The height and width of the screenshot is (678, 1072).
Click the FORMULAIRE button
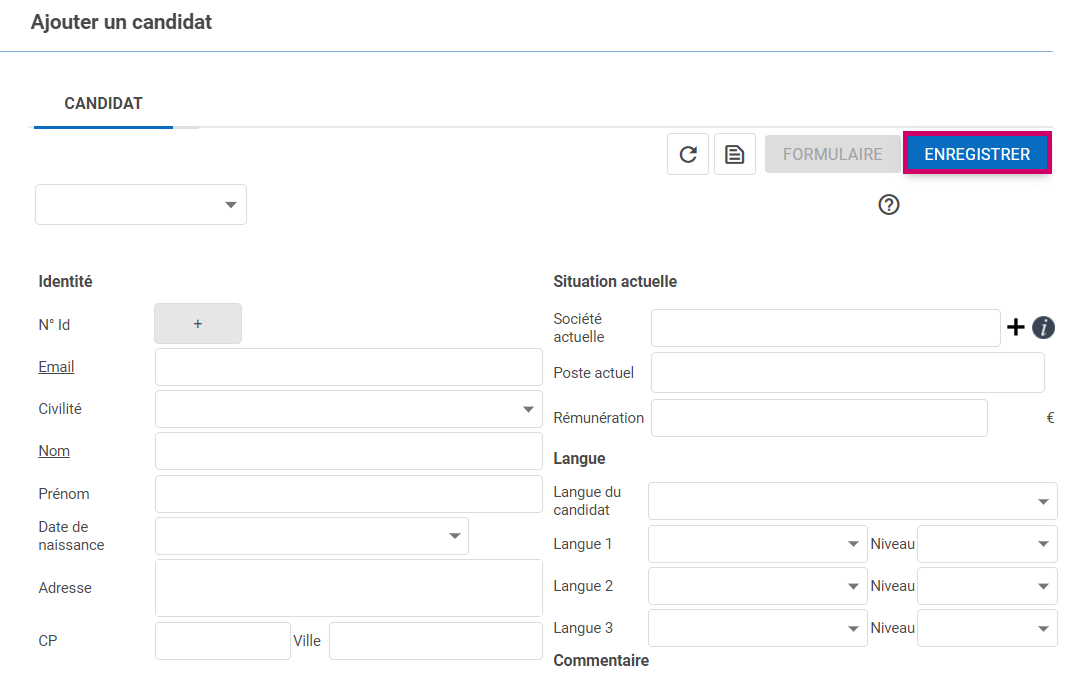point(832,154)
